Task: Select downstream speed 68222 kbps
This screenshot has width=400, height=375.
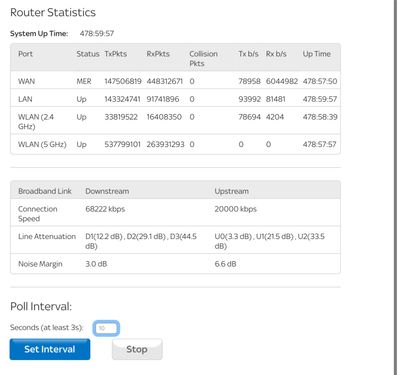Action: 105,209
